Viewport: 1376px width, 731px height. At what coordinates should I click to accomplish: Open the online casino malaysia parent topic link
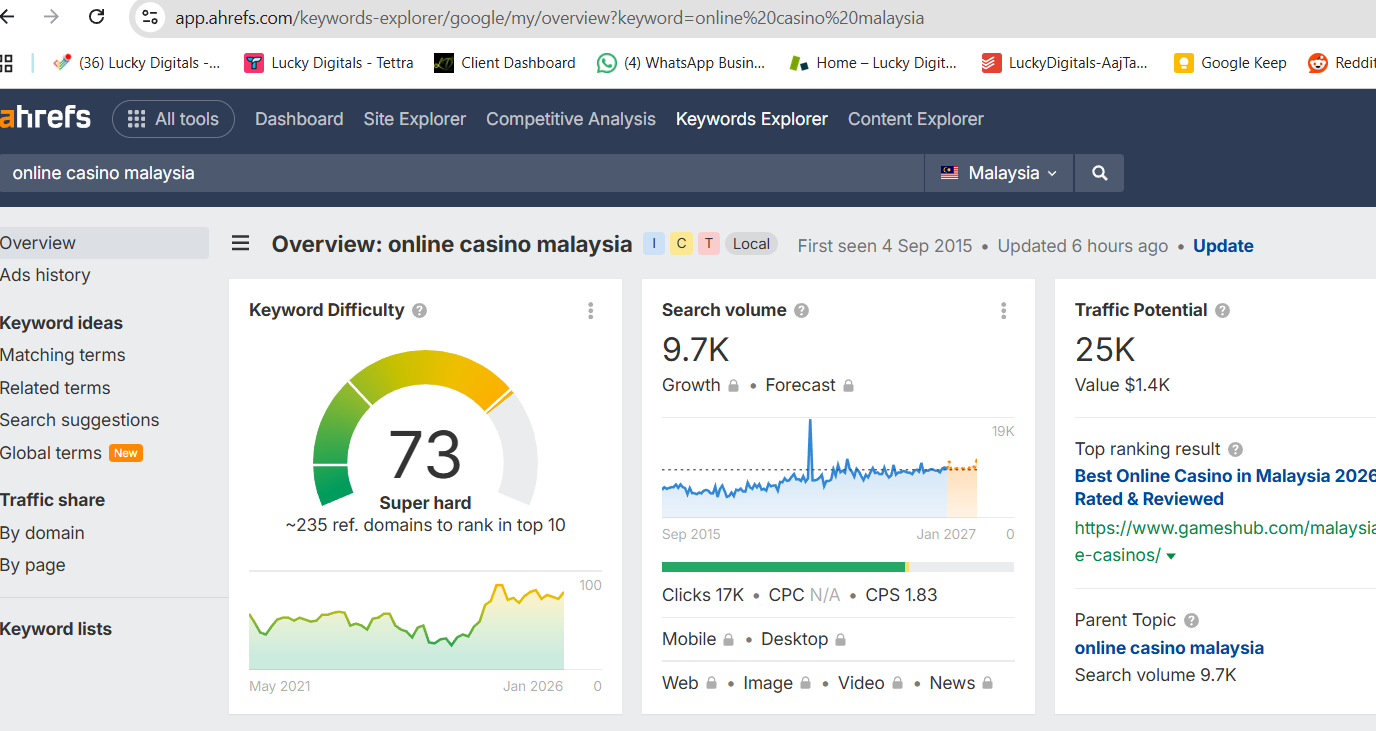click(1169, 648)
